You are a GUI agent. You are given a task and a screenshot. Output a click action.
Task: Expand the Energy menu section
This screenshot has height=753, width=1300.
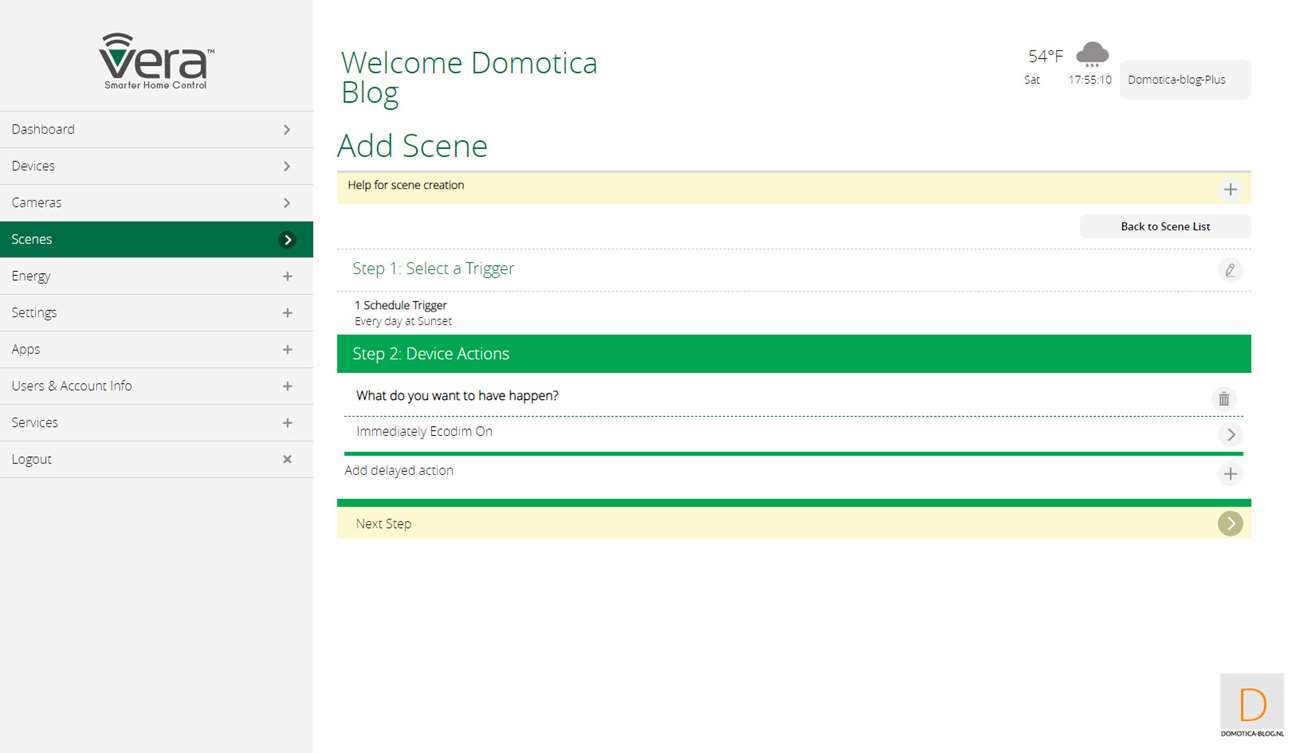(x=287, y=276)
